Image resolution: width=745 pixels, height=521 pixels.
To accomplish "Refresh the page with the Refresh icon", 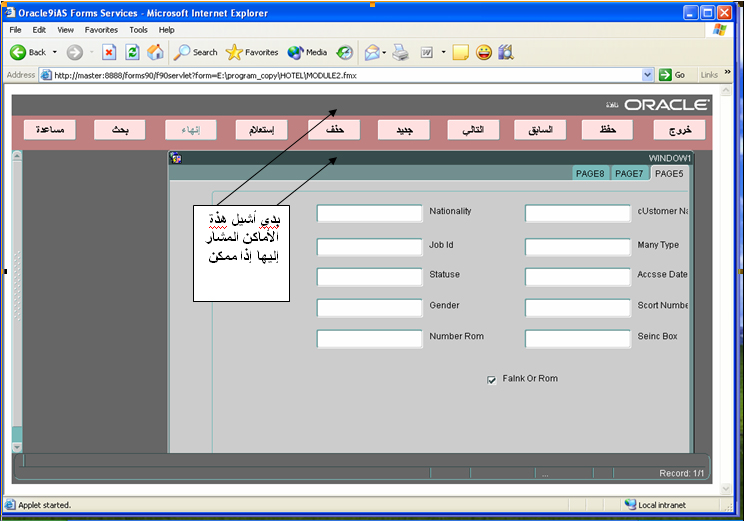I will click(132, 52).
